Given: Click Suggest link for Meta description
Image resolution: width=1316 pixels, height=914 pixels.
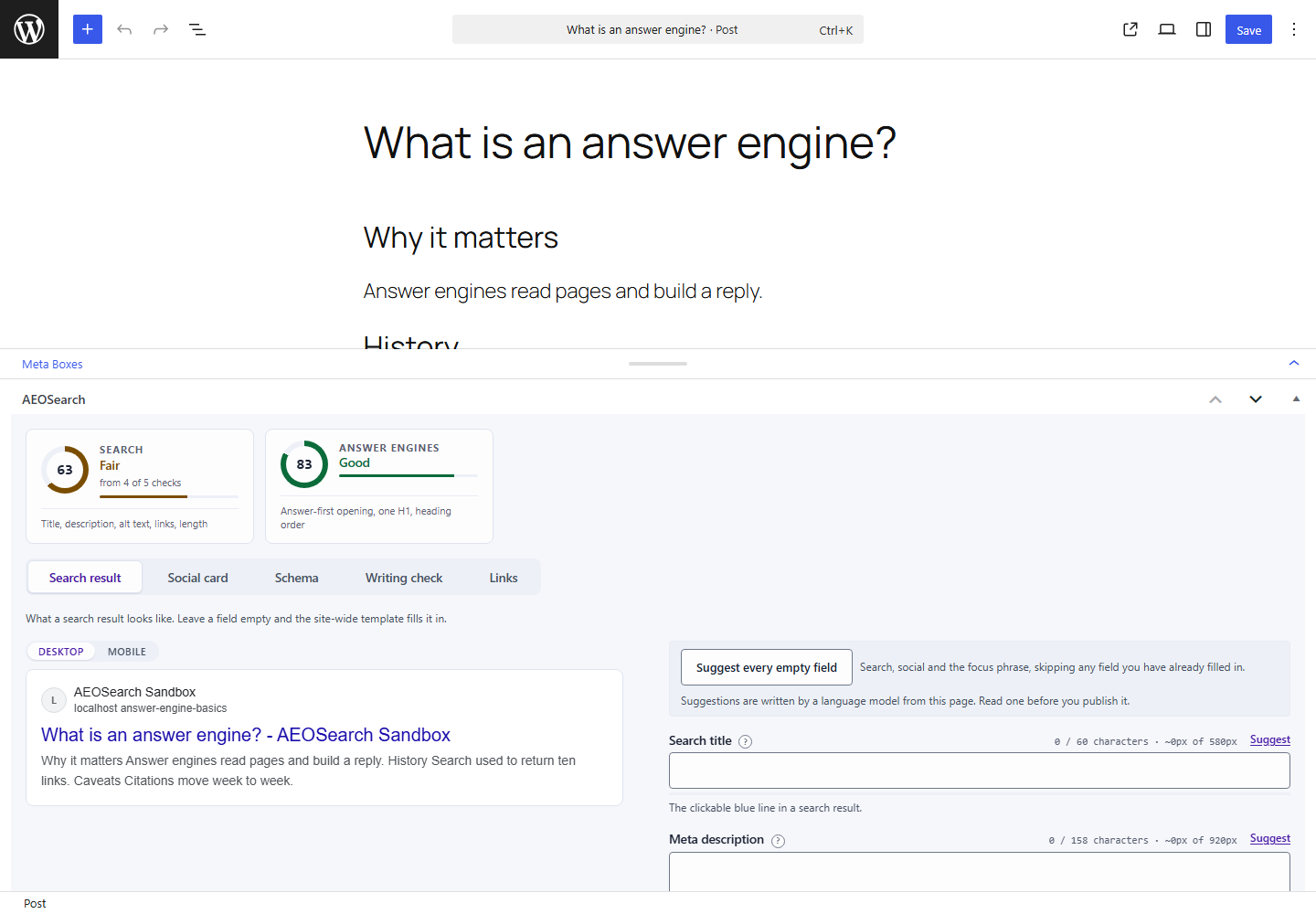Looking at the screenshot, I should click(x=1270, y=839).
